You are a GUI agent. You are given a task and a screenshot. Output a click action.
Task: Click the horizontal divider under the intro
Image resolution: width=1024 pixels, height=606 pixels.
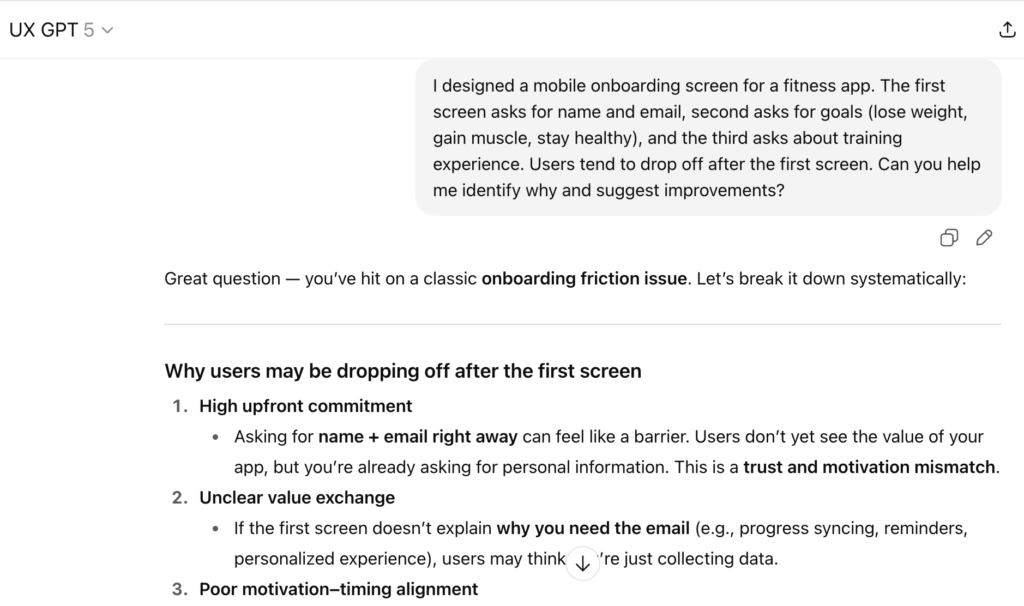(x=582, y=324)
